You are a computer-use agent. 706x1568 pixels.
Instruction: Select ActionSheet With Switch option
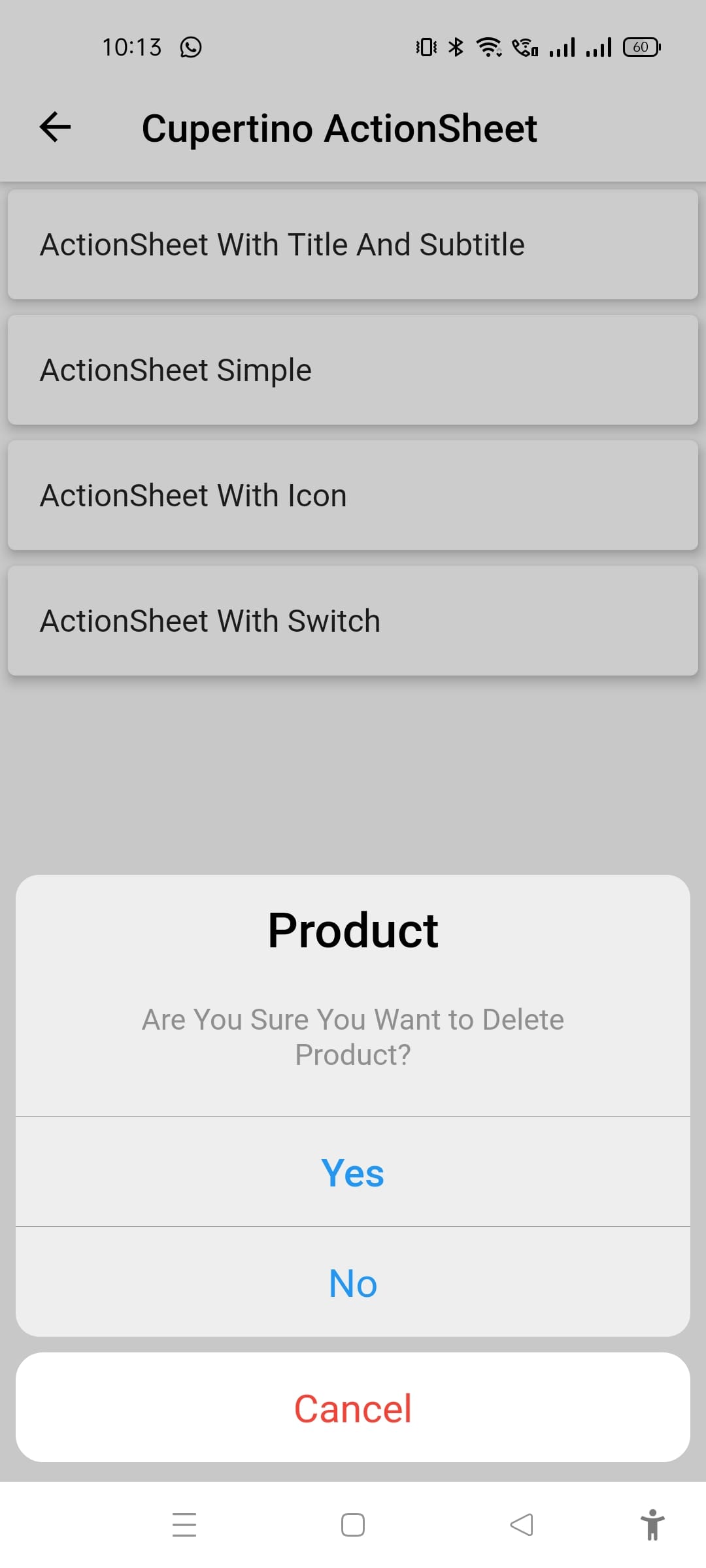(353, 621)
